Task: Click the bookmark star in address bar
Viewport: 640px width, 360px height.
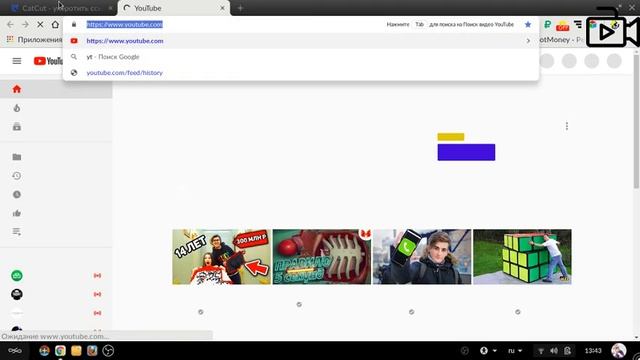Action: click(x=528, y=24)
